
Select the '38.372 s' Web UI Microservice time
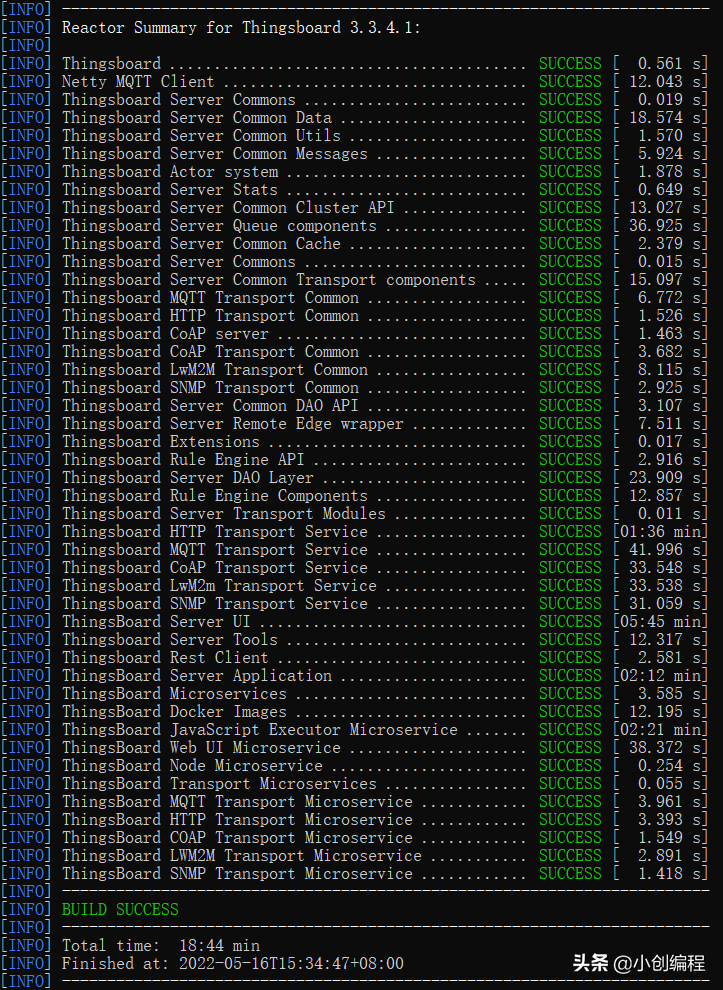[664, 748]
